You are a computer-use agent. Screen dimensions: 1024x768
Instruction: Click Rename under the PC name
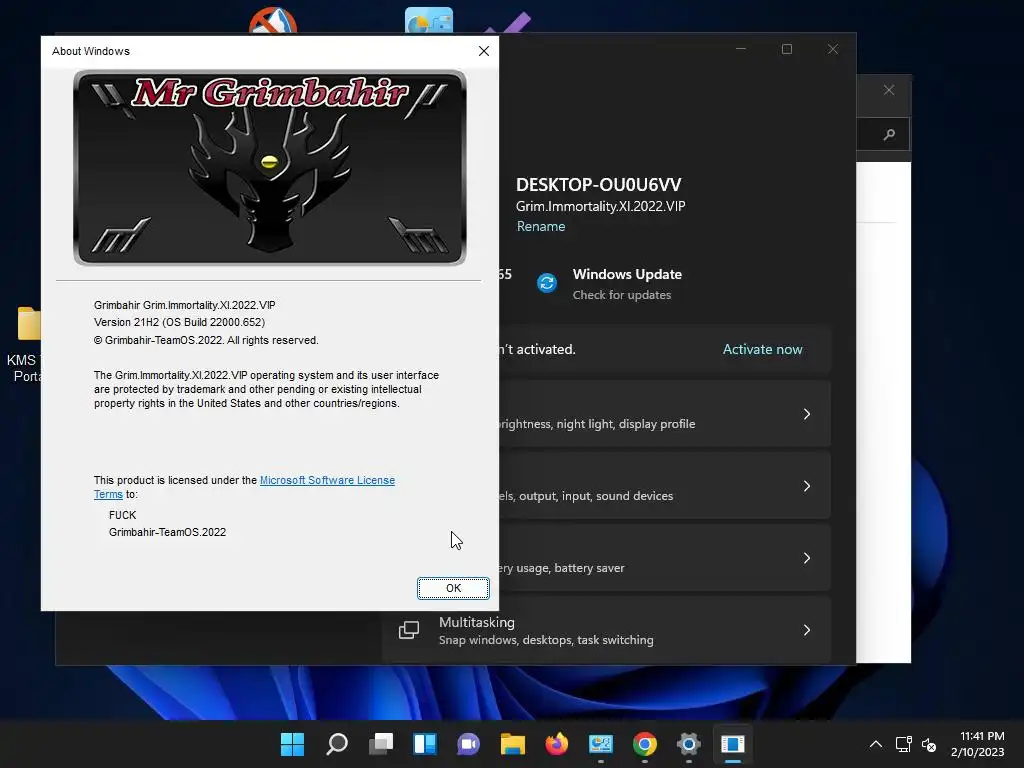[541, 226]
